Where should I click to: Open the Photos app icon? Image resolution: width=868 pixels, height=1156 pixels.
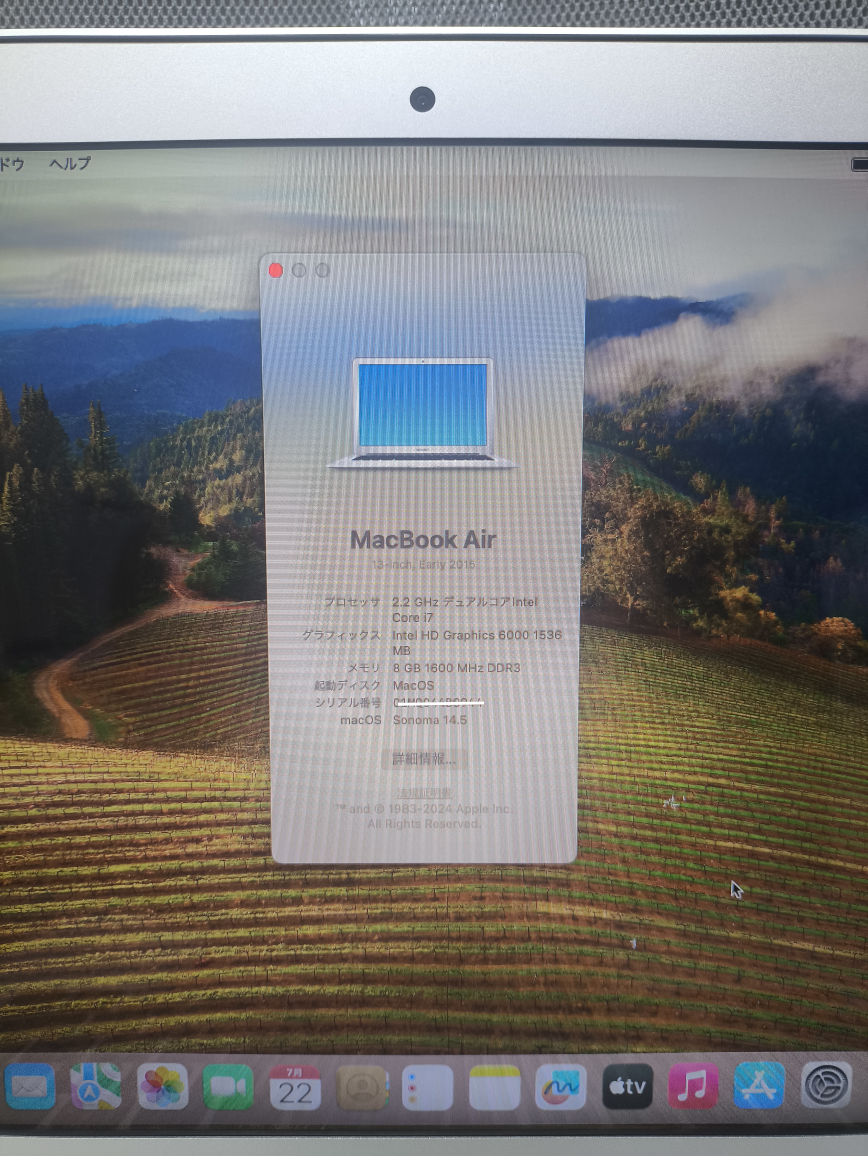162,1086
